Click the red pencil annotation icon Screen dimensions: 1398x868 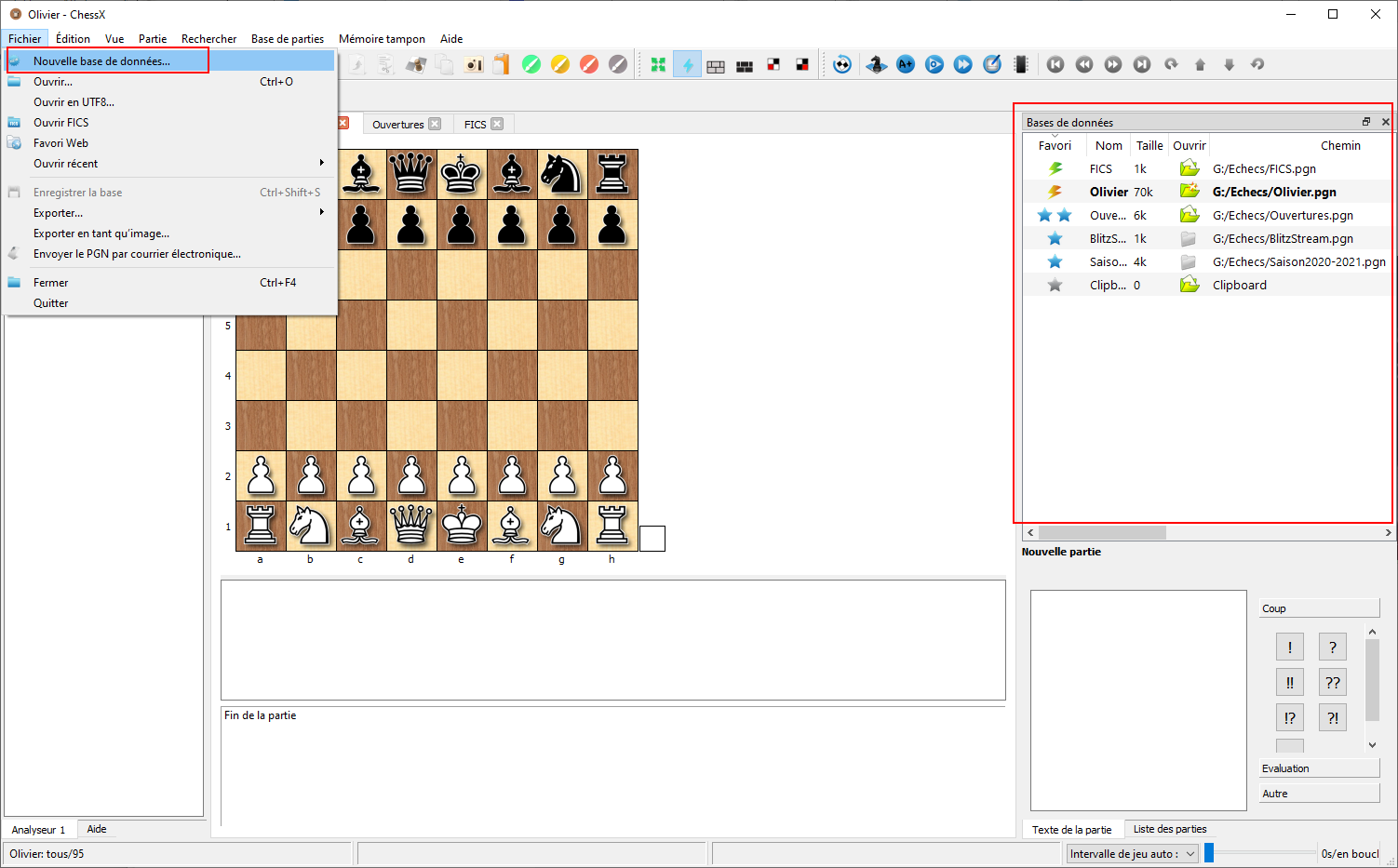589,64
